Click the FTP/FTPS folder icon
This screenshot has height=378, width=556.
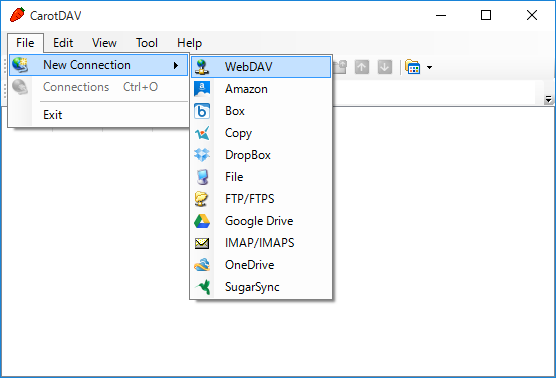(x=201, y=199)
